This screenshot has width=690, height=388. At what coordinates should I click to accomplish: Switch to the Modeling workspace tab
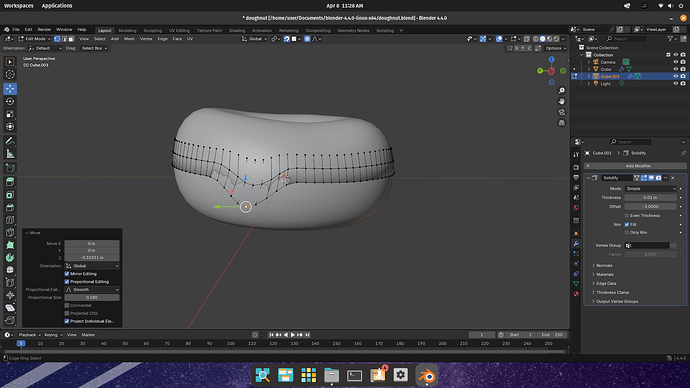click(127, 30)
